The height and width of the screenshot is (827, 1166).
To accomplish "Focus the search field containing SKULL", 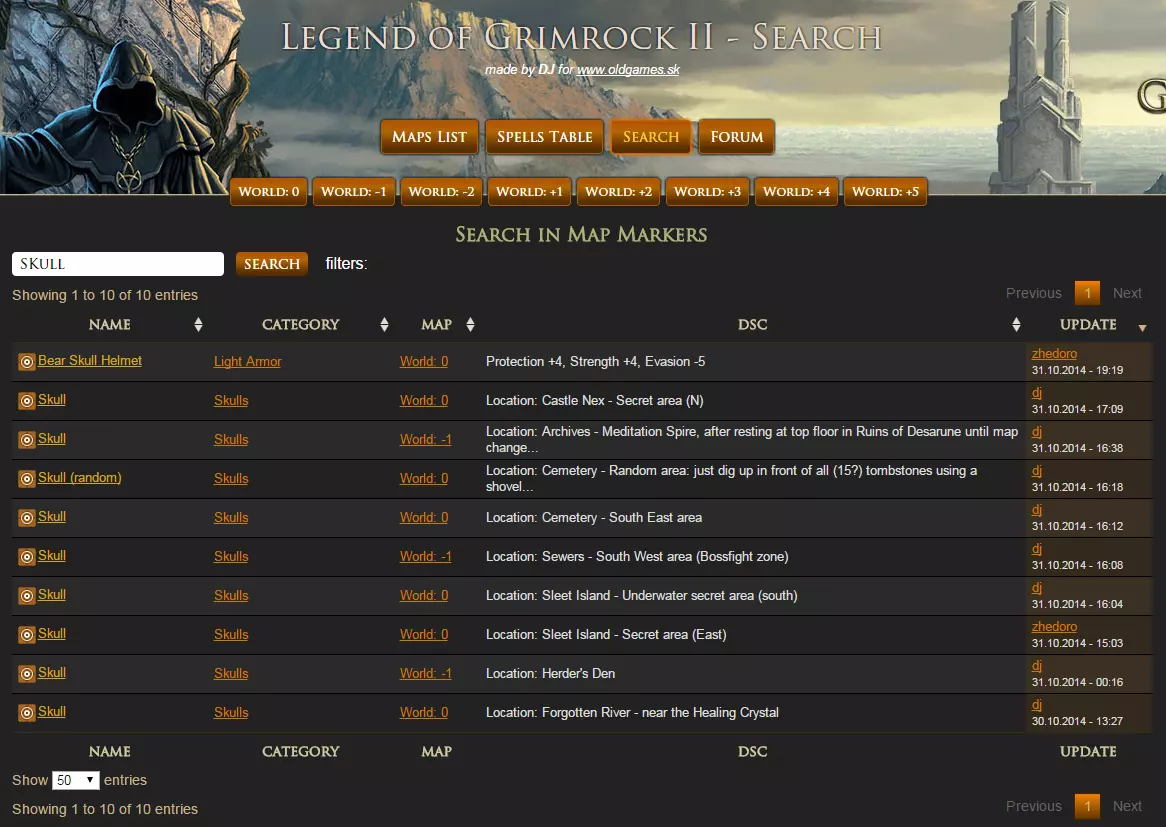I will pyautogui.click(x=117, y=264).
